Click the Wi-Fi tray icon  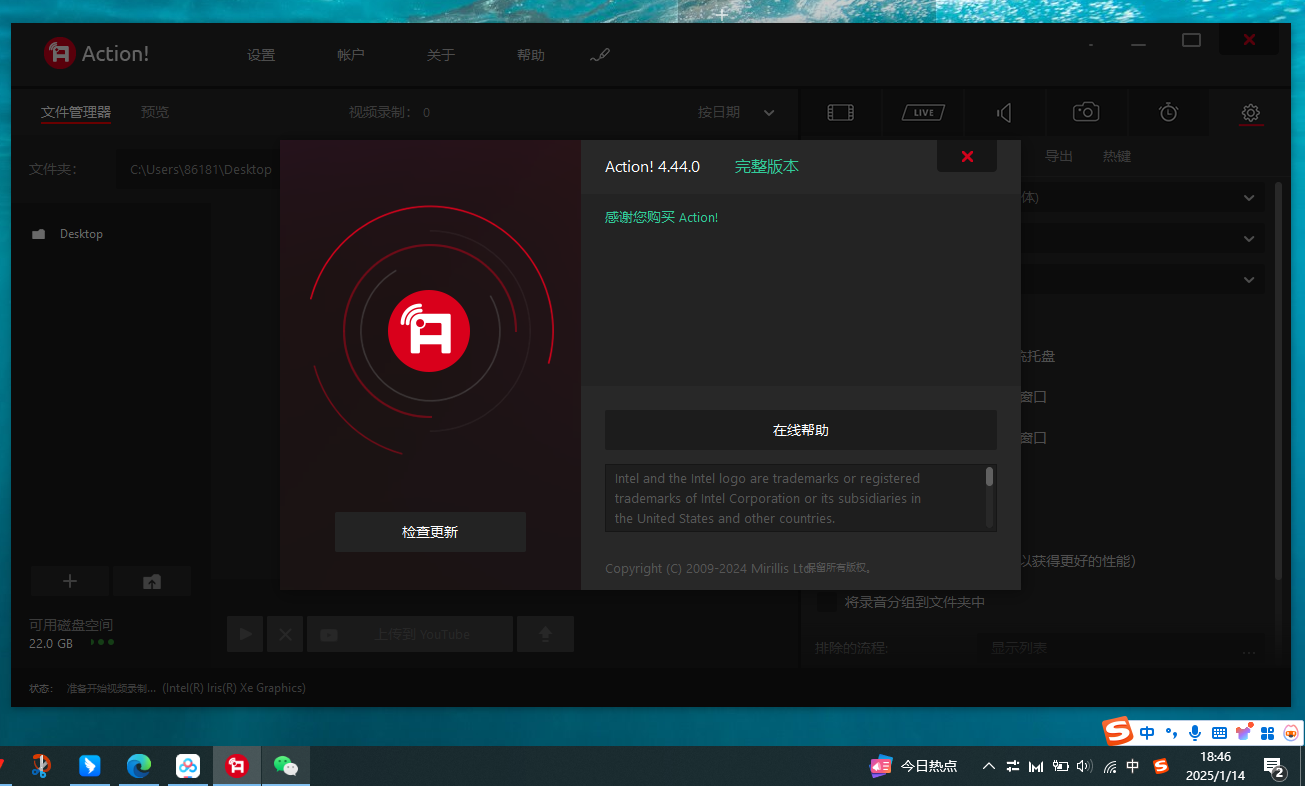(1110, 766)
